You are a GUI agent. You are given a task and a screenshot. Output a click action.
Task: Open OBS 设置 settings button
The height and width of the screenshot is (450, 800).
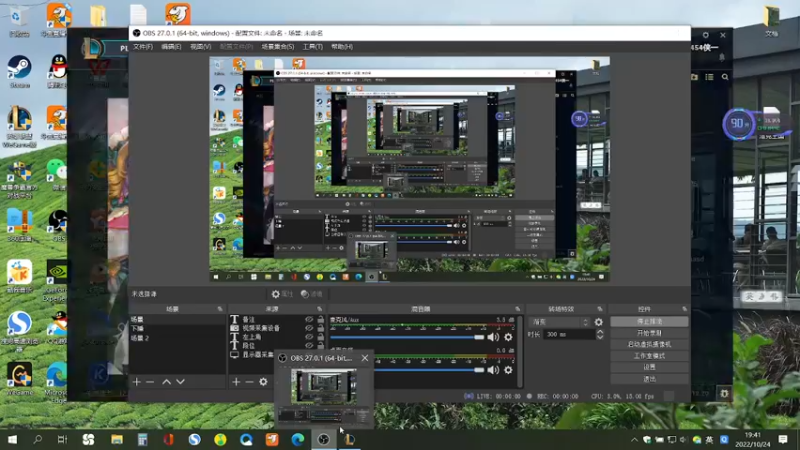(649, 367)
